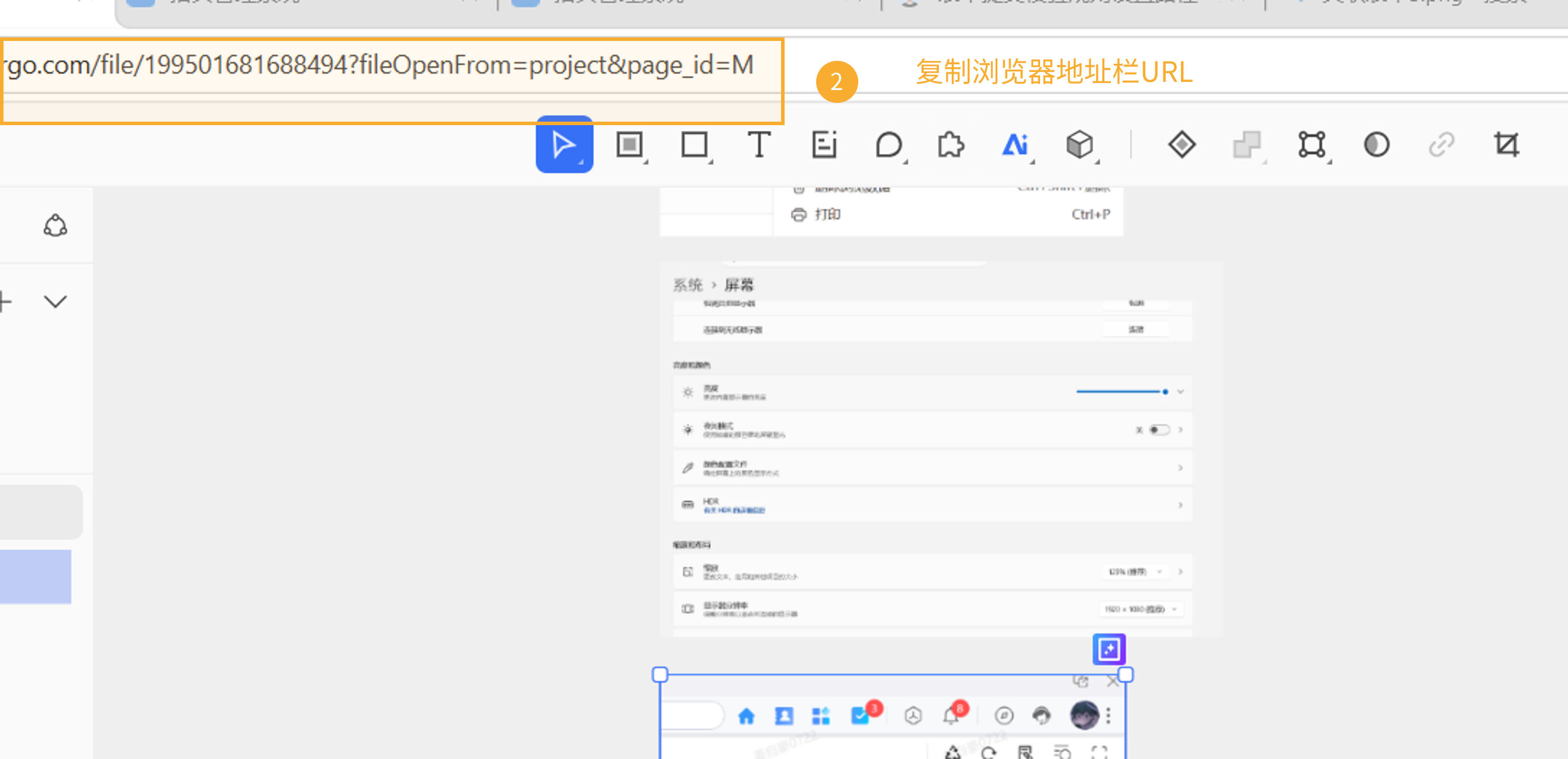Image resolution: width=1568 pixels, height=759 pixels.
Task: Click the 屏幕 breadcrumb title
Action: pos(738,284)
